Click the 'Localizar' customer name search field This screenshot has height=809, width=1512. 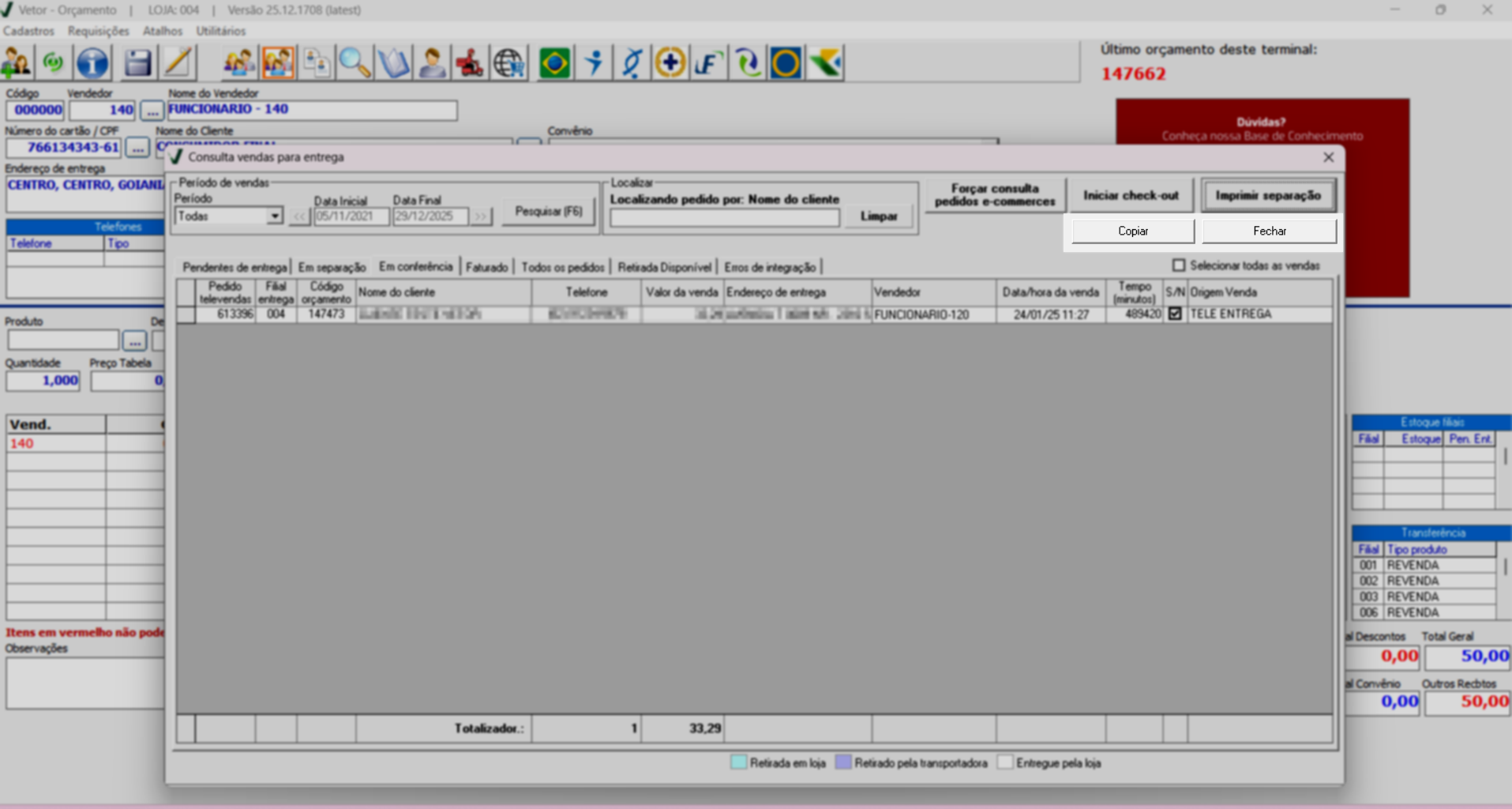click(x=724, y=218)
